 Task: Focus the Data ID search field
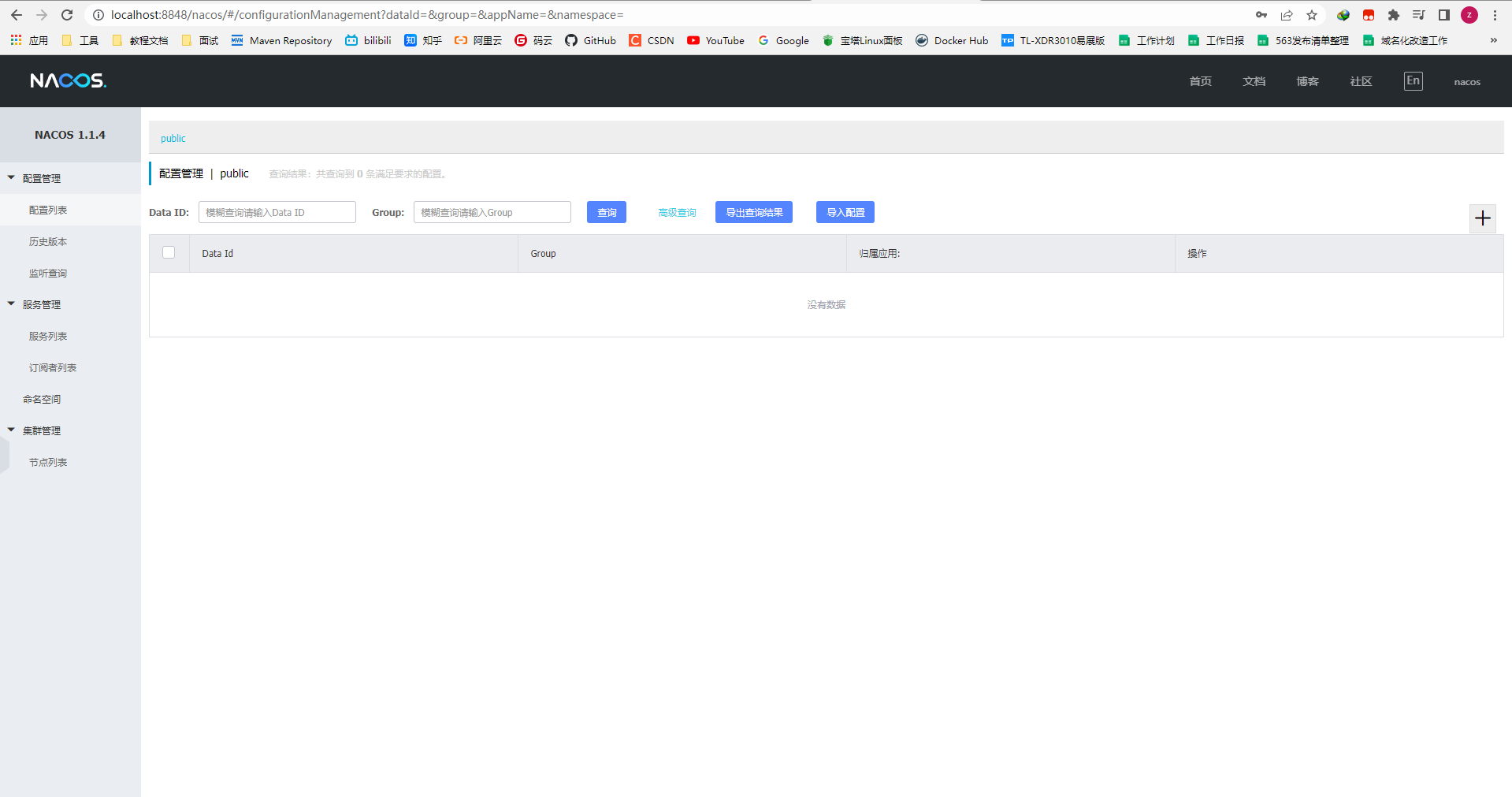click(x=277, y=212)
